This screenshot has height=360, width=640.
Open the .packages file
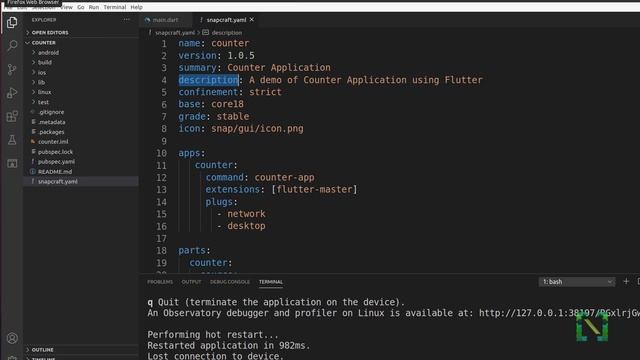51,132
